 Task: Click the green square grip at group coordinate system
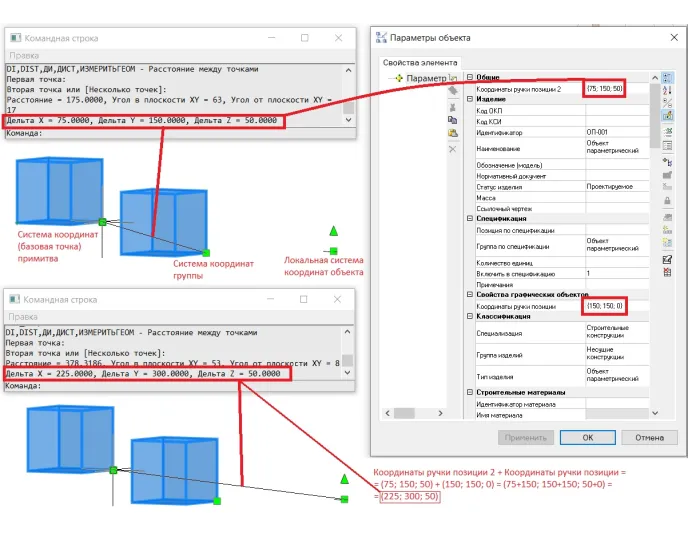(206, 253)
